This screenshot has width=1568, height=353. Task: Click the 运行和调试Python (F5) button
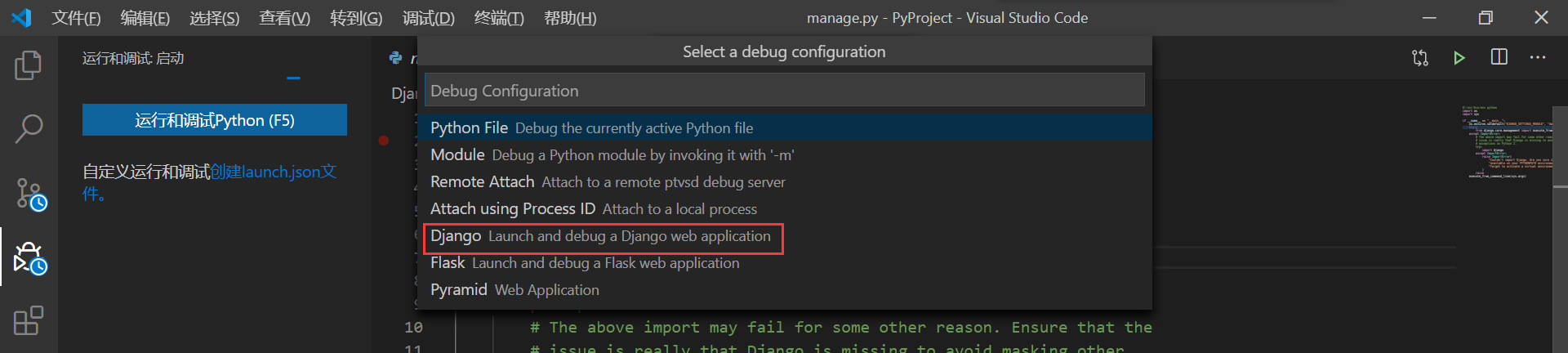click(215, 120)
